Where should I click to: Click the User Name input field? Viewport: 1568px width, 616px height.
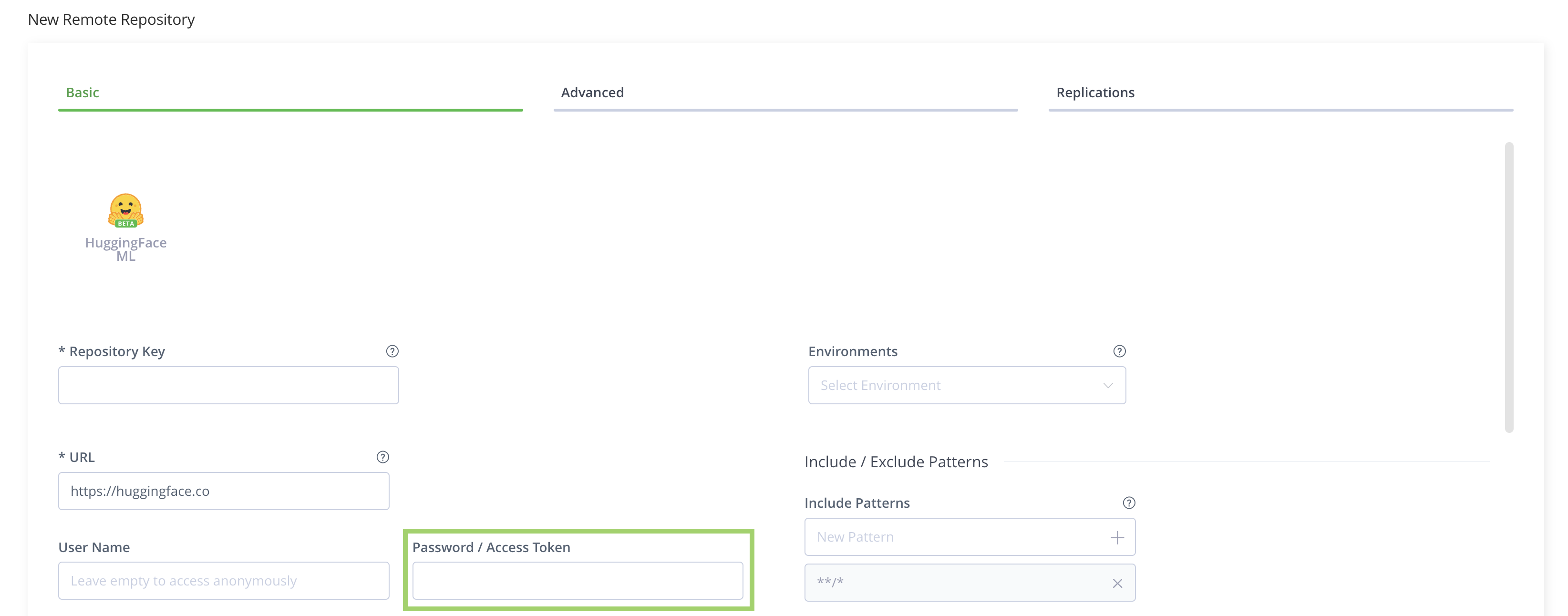(x=223, y=581)
